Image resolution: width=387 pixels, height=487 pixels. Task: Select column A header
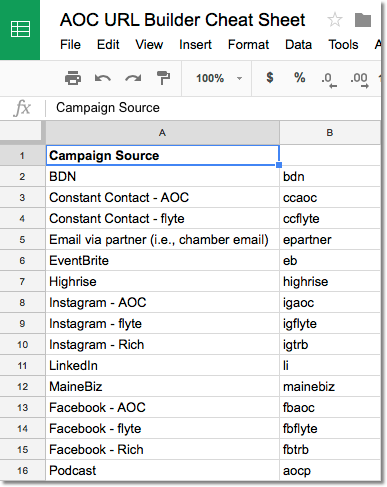click(x=162, y=133)
